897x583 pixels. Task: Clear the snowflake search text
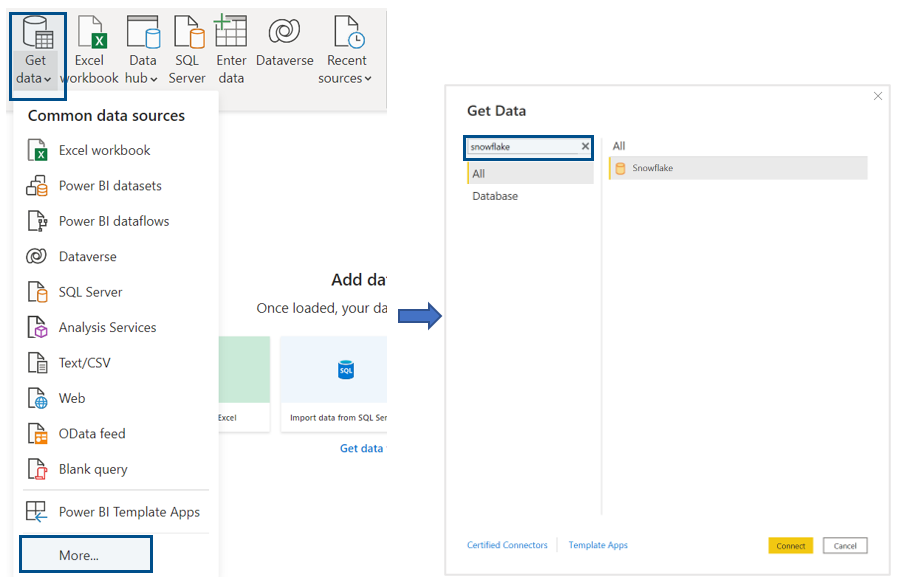pos(585,146)
